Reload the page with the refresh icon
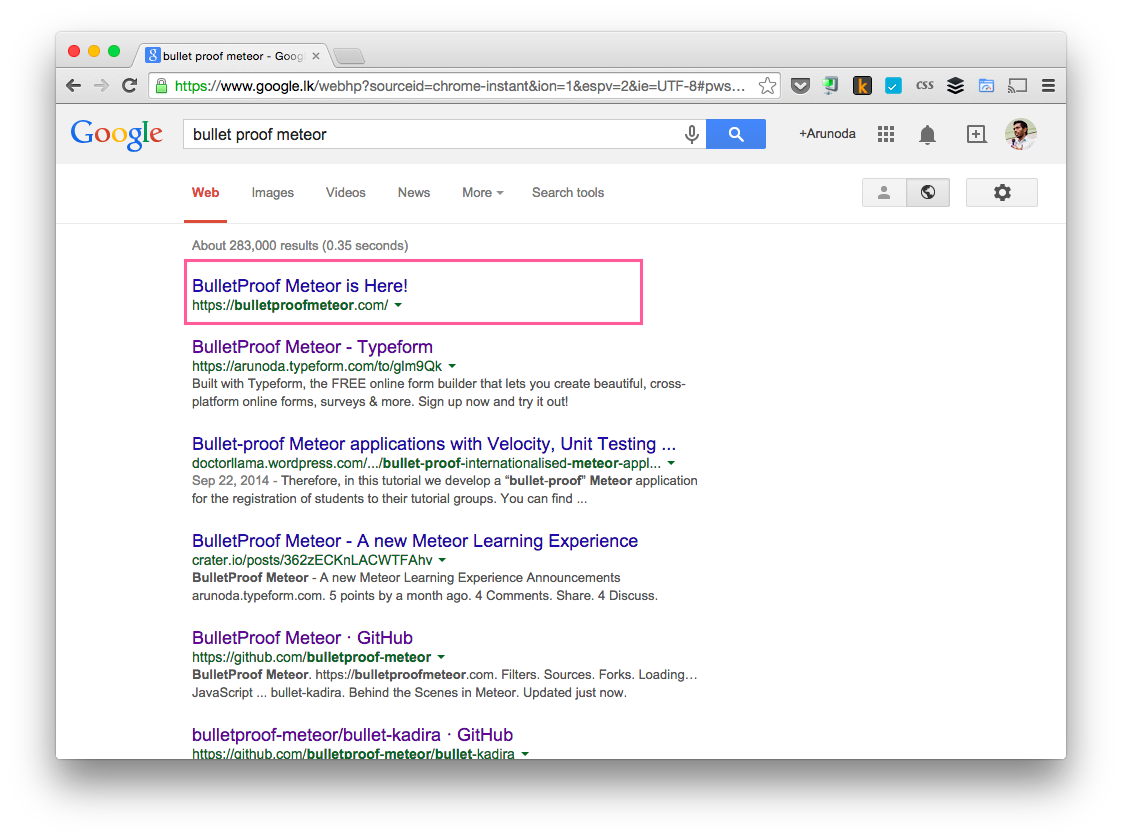 coord(130,86)
